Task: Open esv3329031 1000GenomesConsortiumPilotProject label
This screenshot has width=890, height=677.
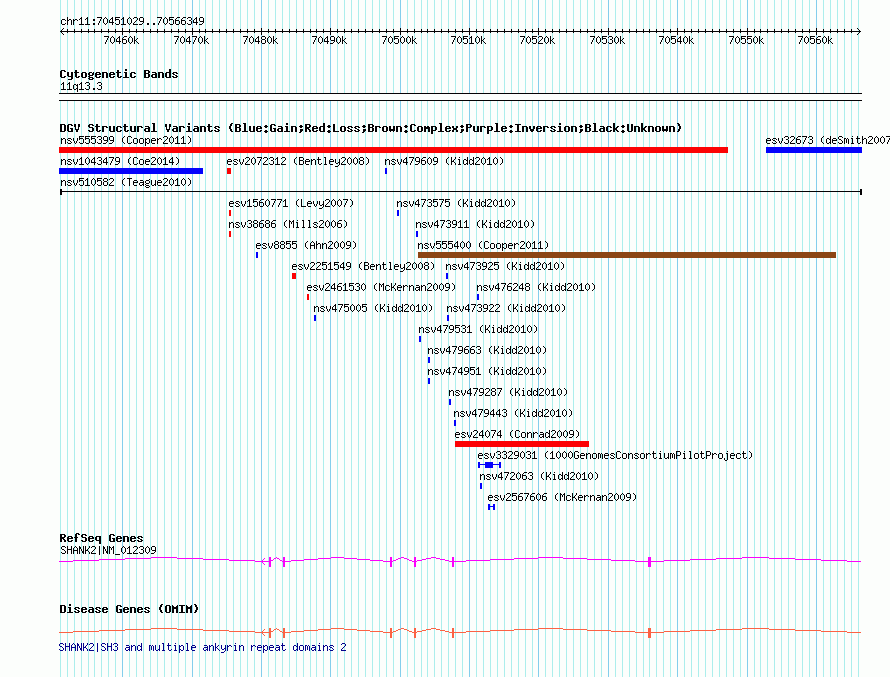Action: point(615,455)
